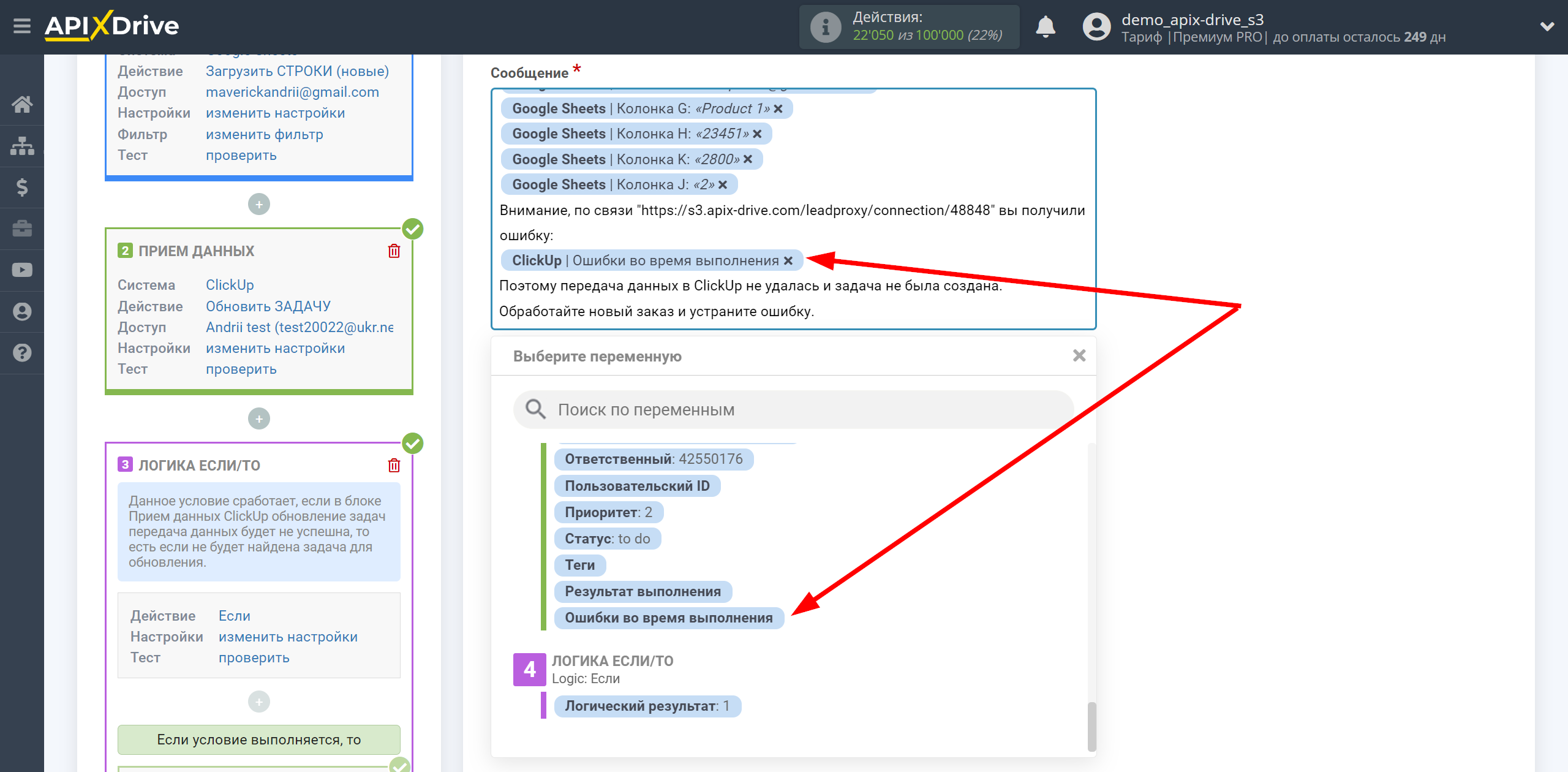The image size is (1568, 772).
Task: Remove the Колонка J 2 tag
Action: (x=723, y=185)
